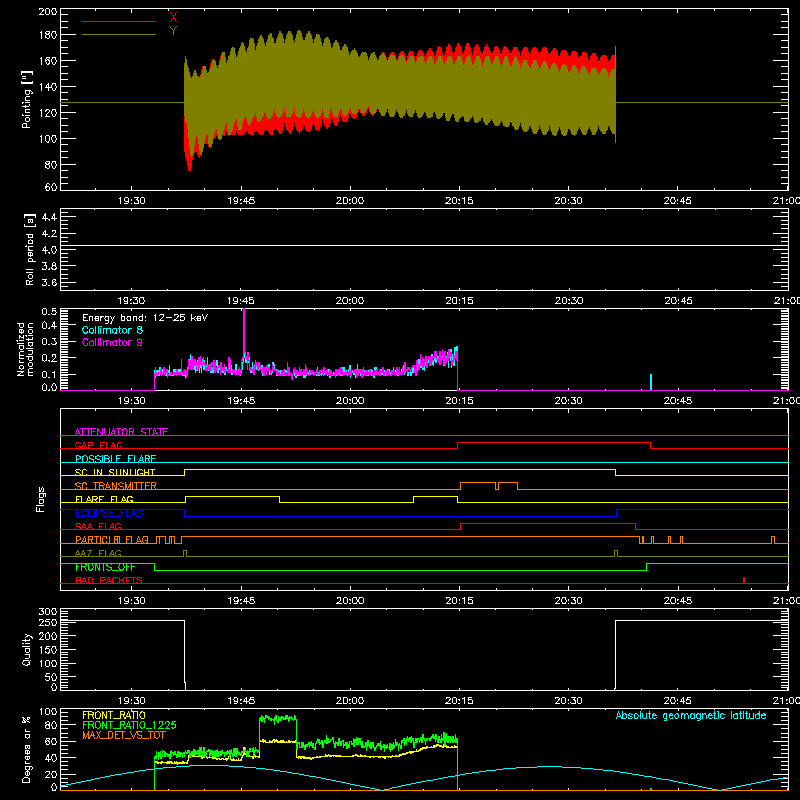Click the 'Normalized modulation' axis title

tap(25, 349)
